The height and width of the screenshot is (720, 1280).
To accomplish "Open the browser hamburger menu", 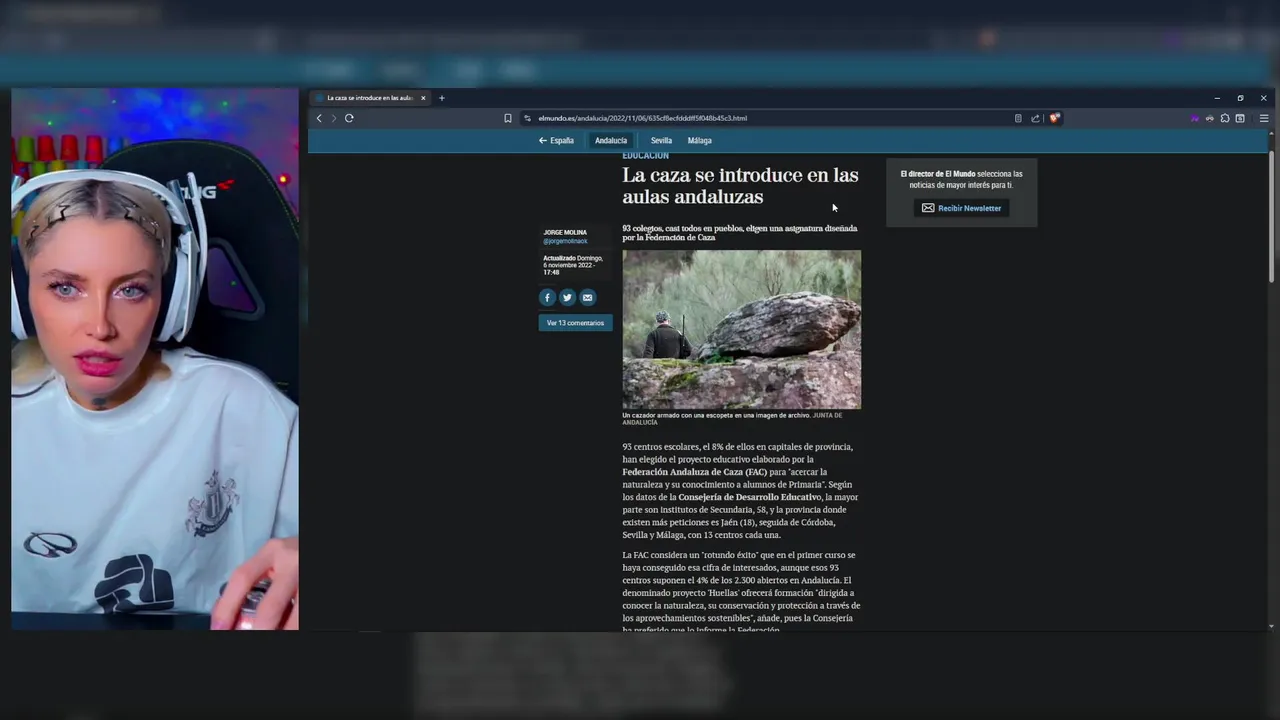I will [x=1264, y=118].
